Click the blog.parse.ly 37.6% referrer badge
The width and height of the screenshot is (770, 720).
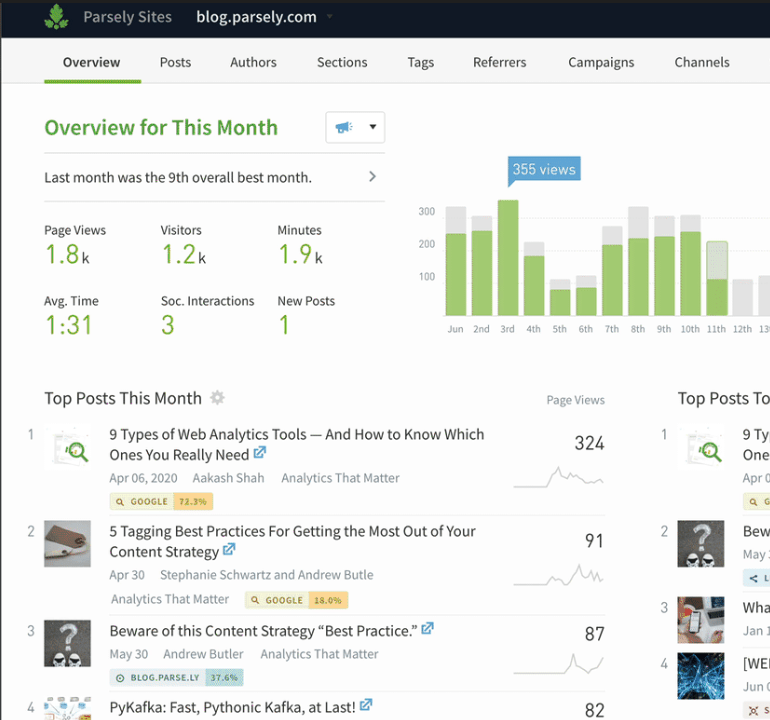coord(177,677)
